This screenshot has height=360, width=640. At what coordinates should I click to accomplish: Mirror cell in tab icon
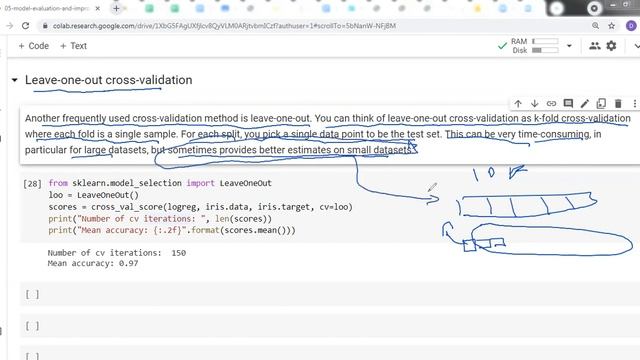pyautogui.click(x=601, y=104)
